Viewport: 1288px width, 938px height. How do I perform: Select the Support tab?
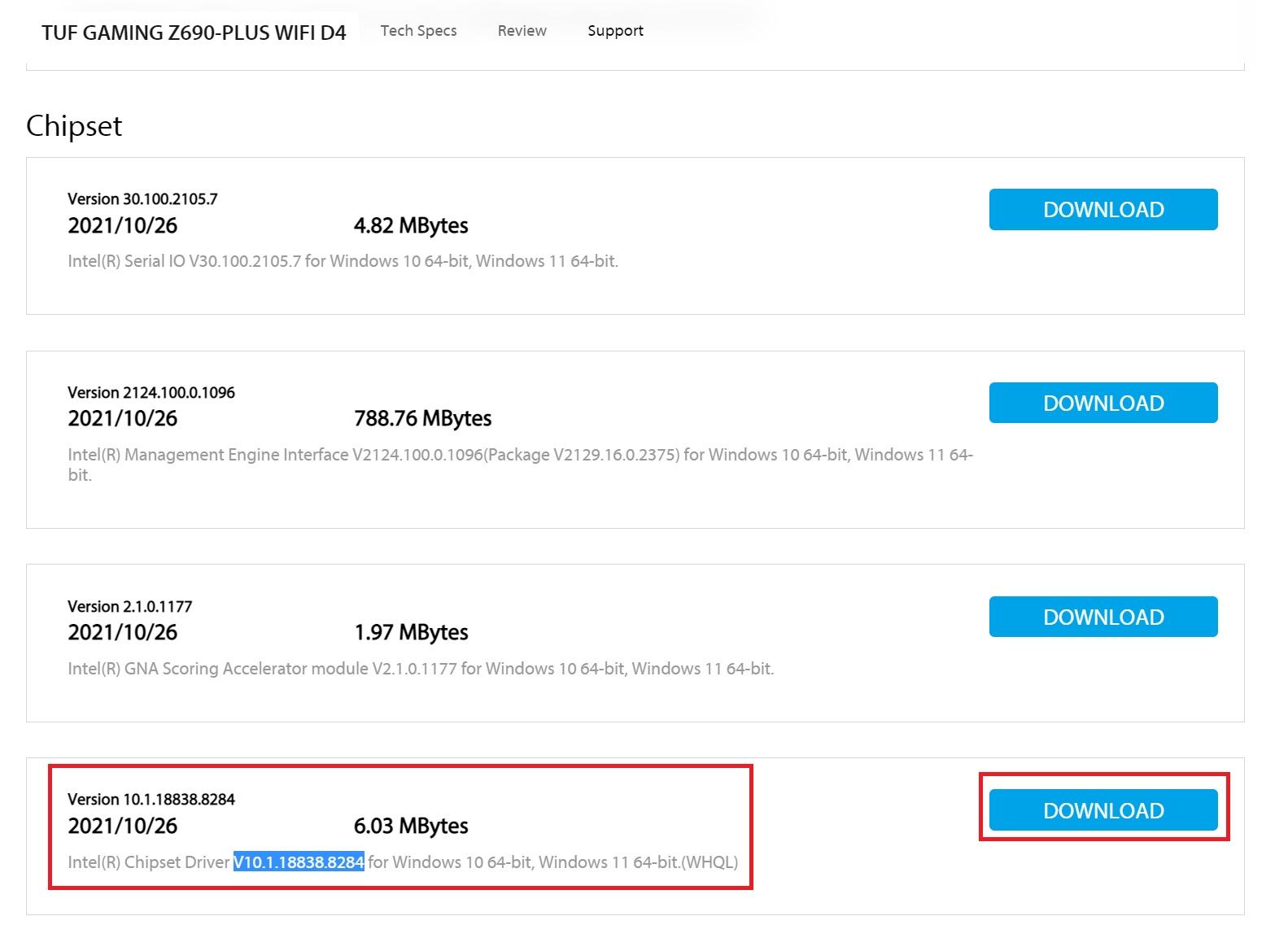[615, 31]
